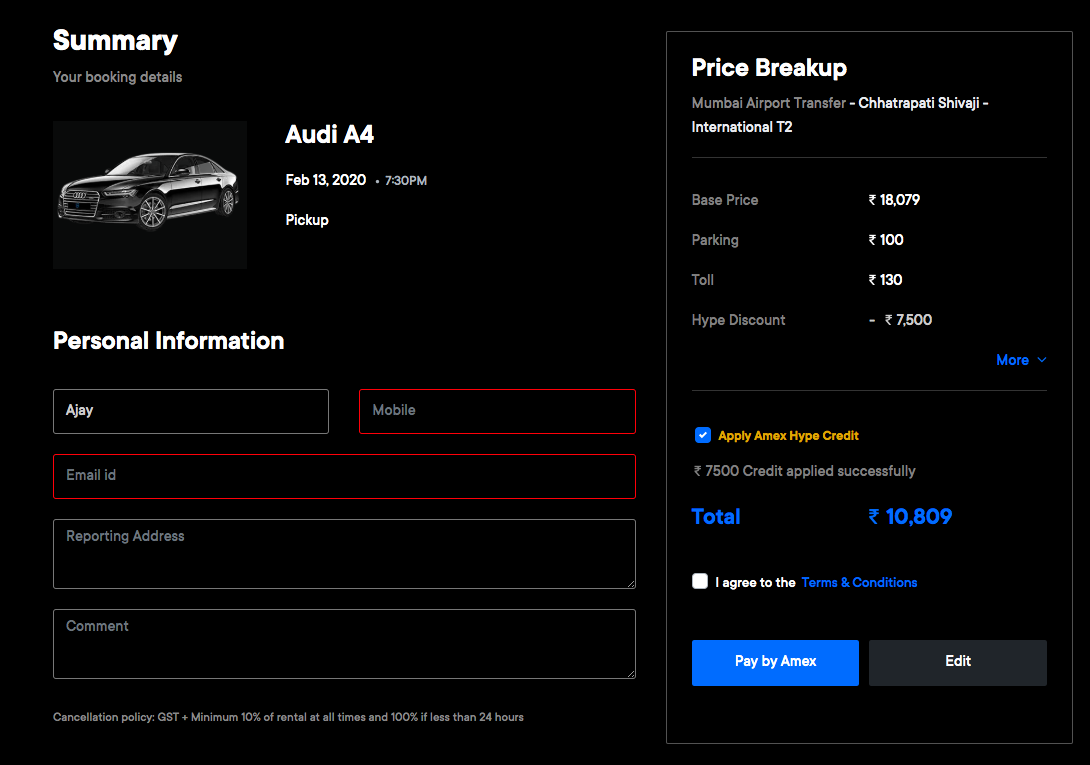This screenshot has height=765, width=1090.
Task: Click the cancellation policy text
Action: click(287, 717)
